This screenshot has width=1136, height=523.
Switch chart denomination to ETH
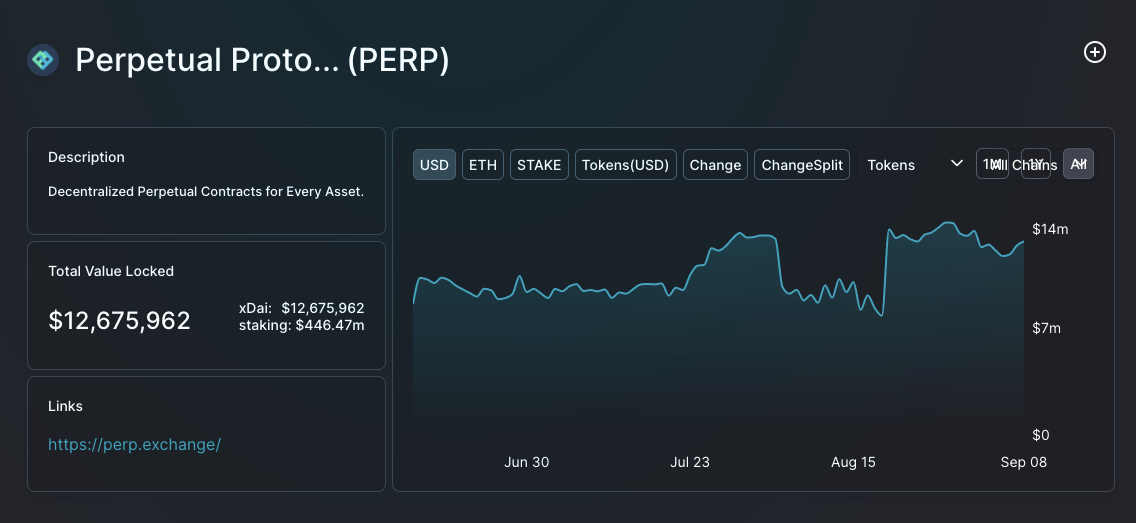483,164
